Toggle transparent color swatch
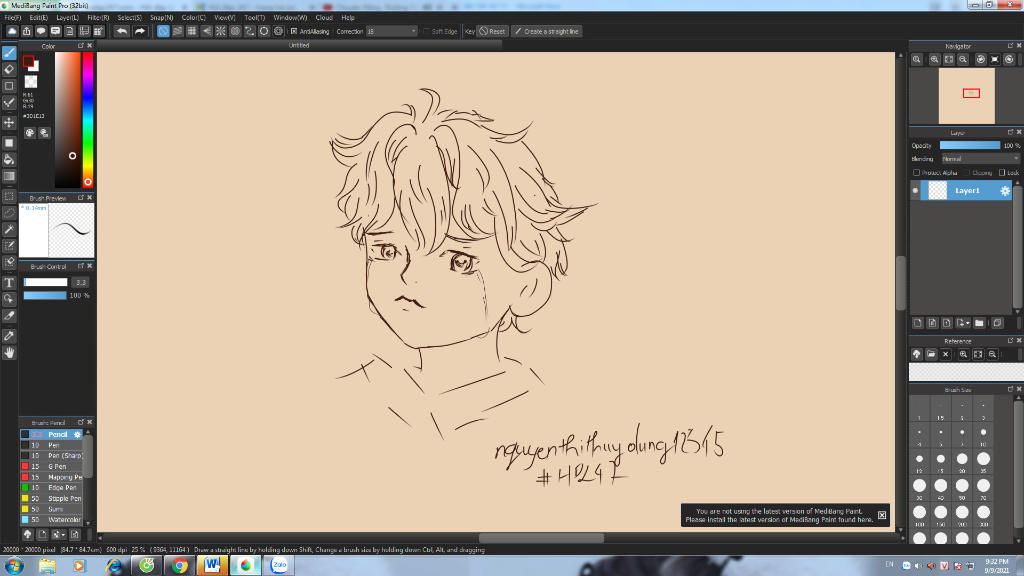This screenshot has height=576, width=1024. (x=31, y=82)
